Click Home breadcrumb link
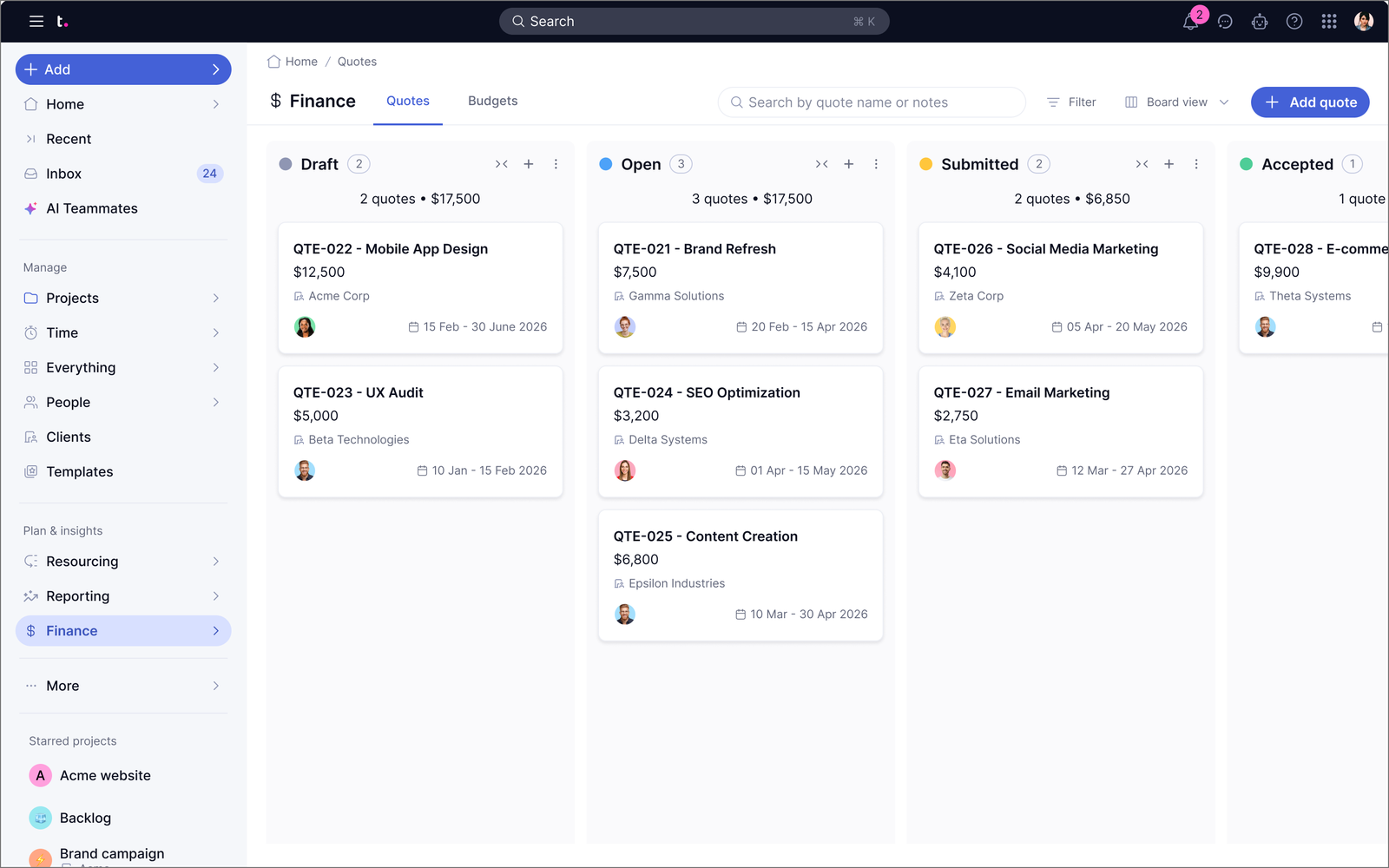Screen dimensions: 1389x868 [x=301, y=62]
